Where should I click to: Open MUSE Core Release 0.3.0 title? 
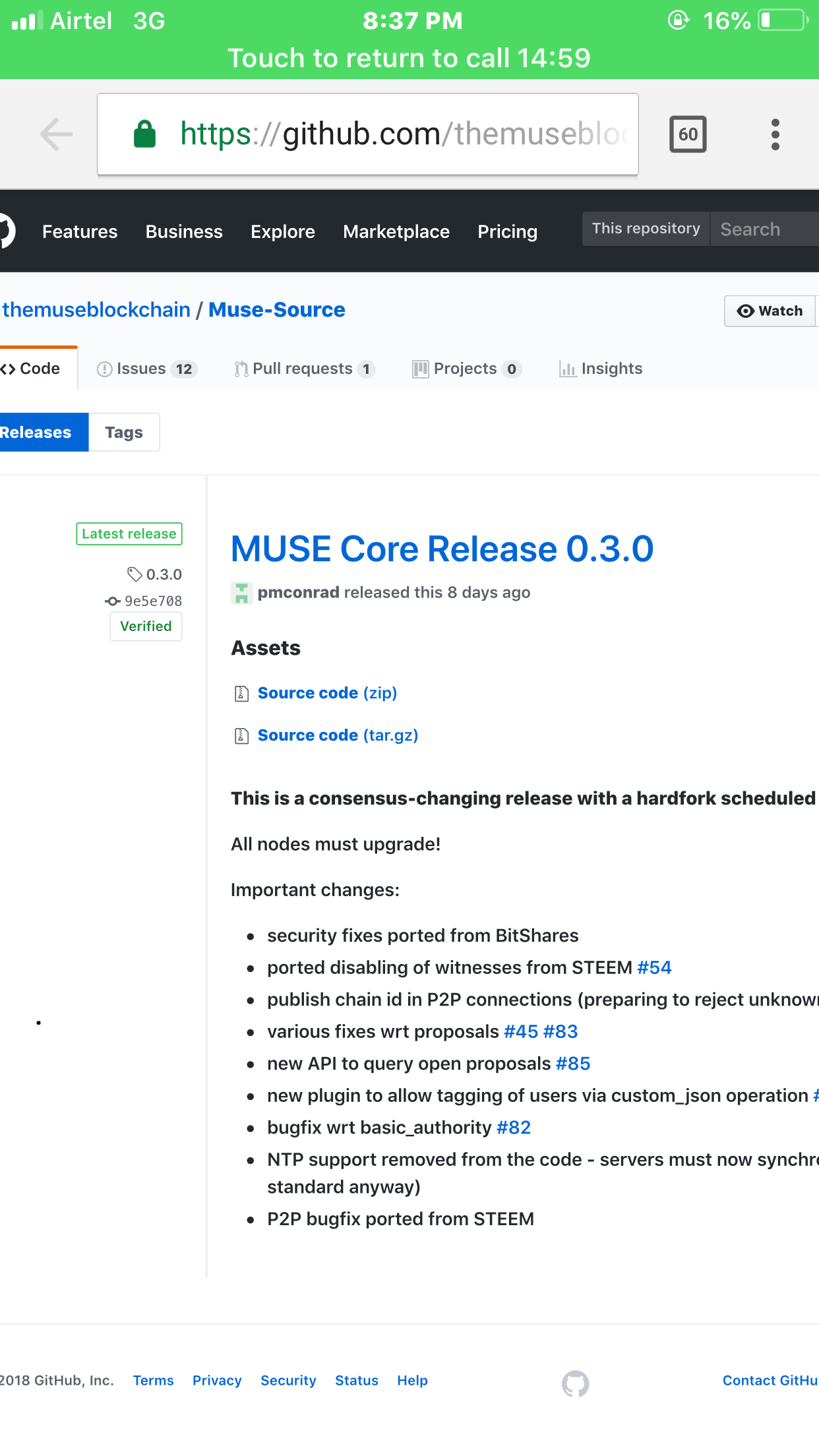point(442,549)
